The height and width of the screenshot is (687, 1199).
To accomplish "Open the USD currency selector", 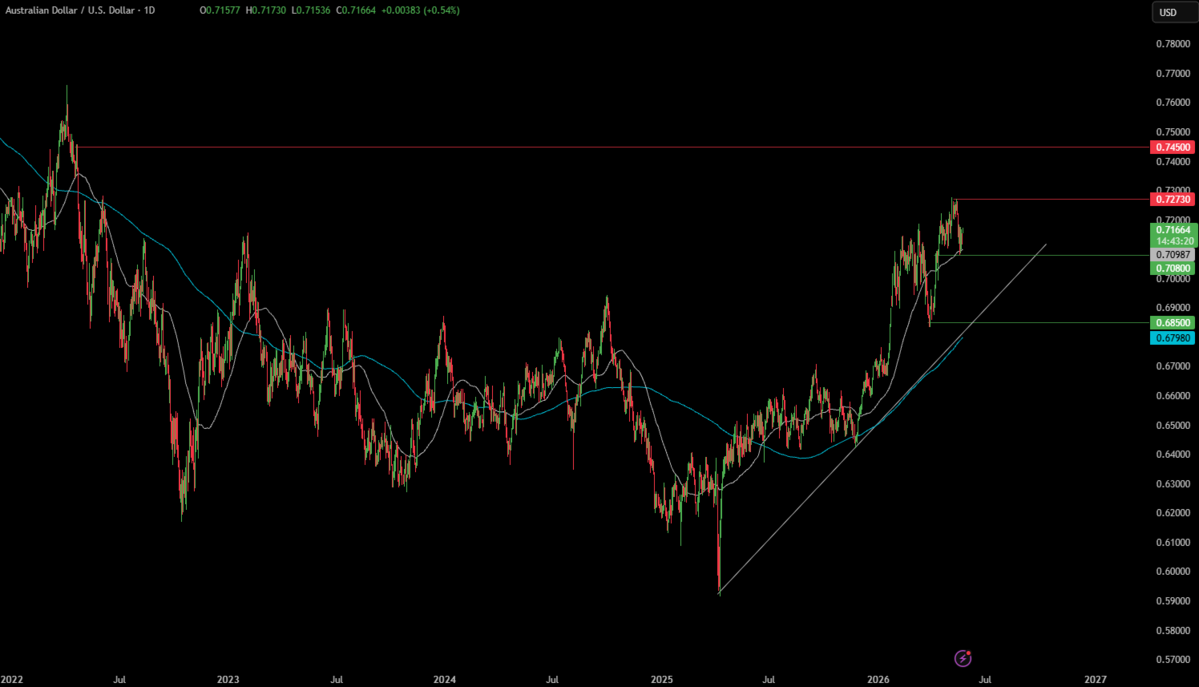I will tap(1174, 12).
